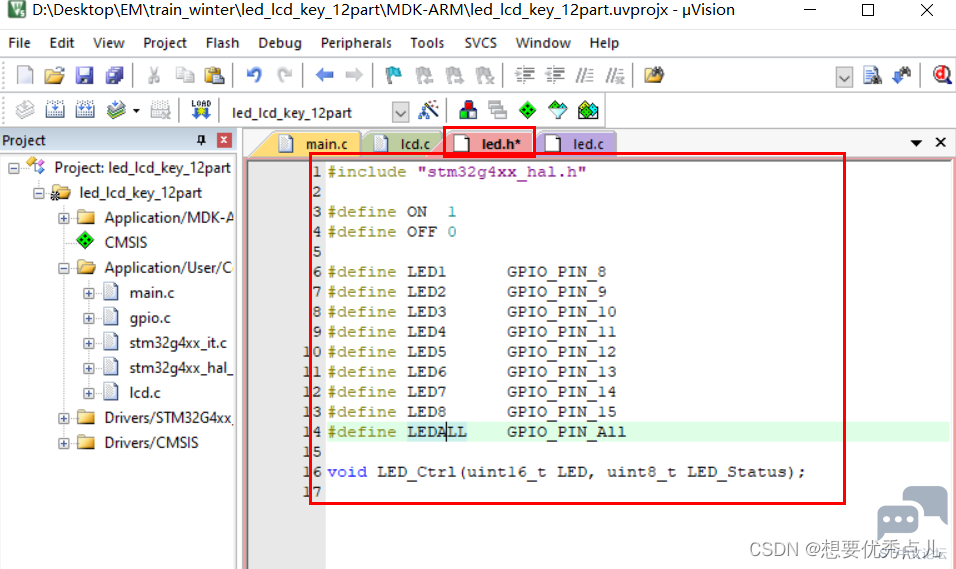
Task: Download to flash with LOAD icon
Action: point(201,110)
